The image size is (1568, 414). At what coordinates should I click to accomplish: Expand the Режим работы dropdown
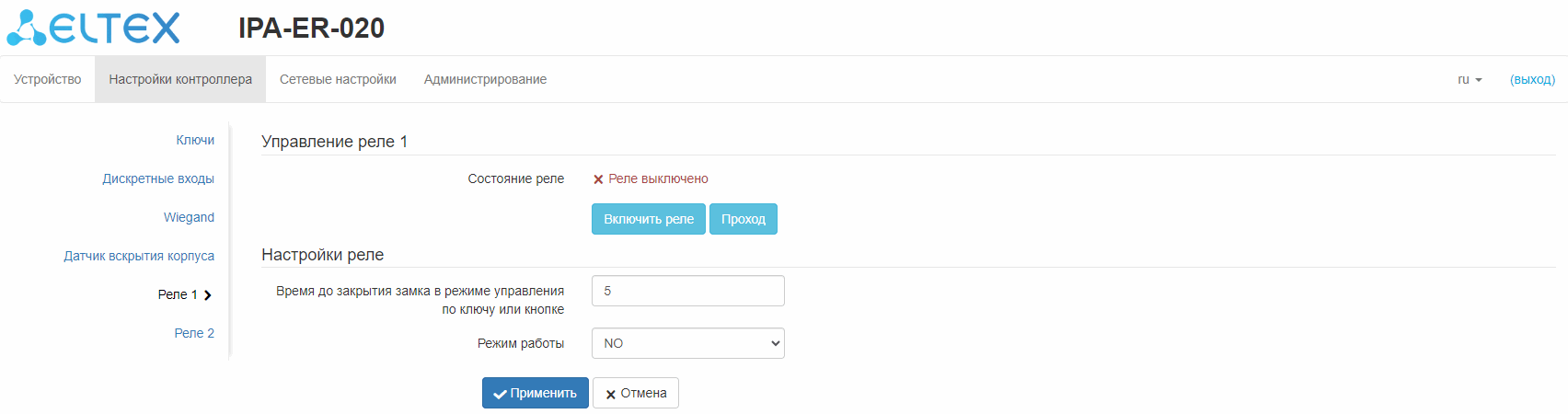click(687, 343)
